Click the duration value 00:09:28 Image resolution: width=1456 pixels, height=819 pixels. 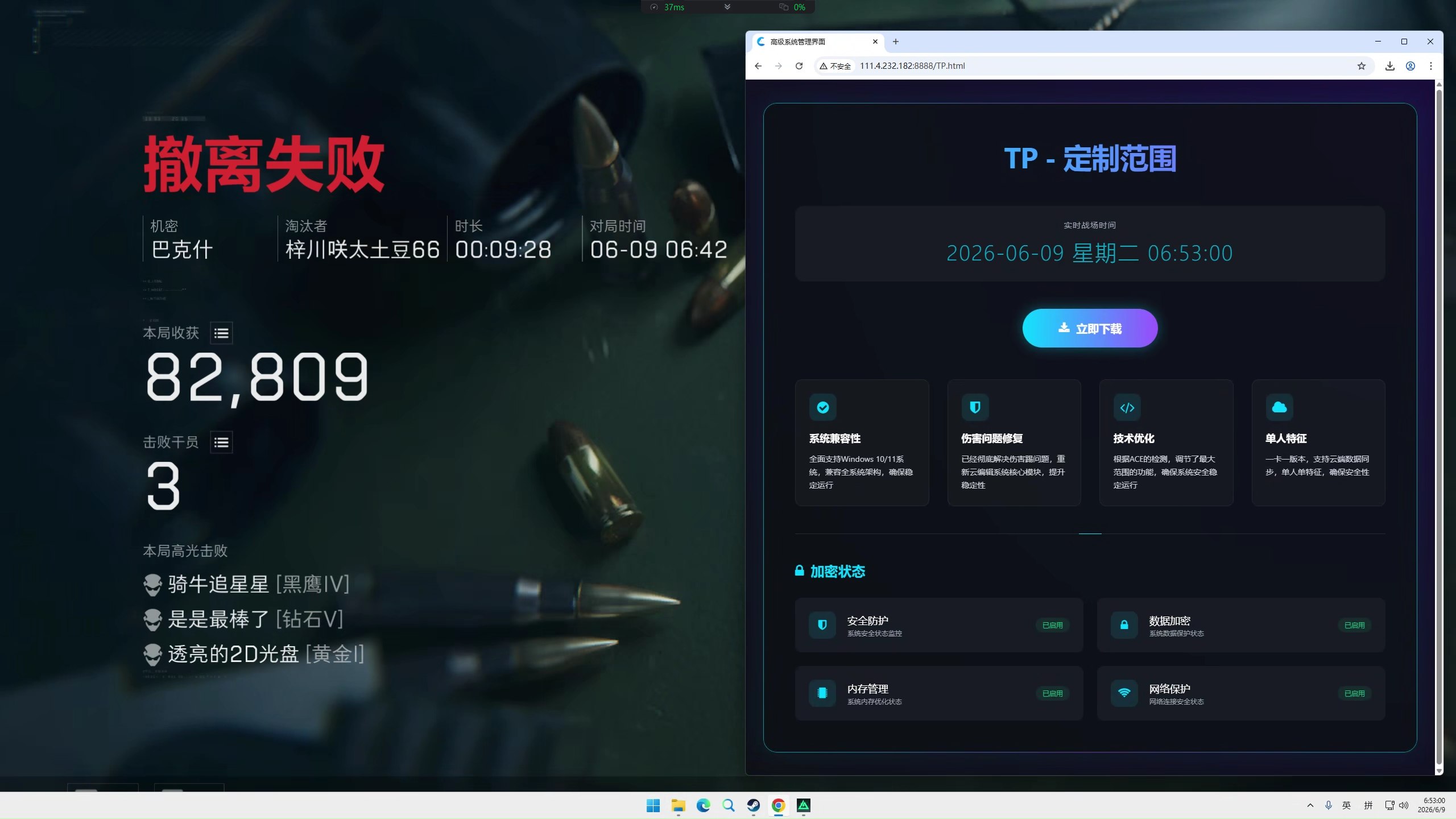coord(503,250)
